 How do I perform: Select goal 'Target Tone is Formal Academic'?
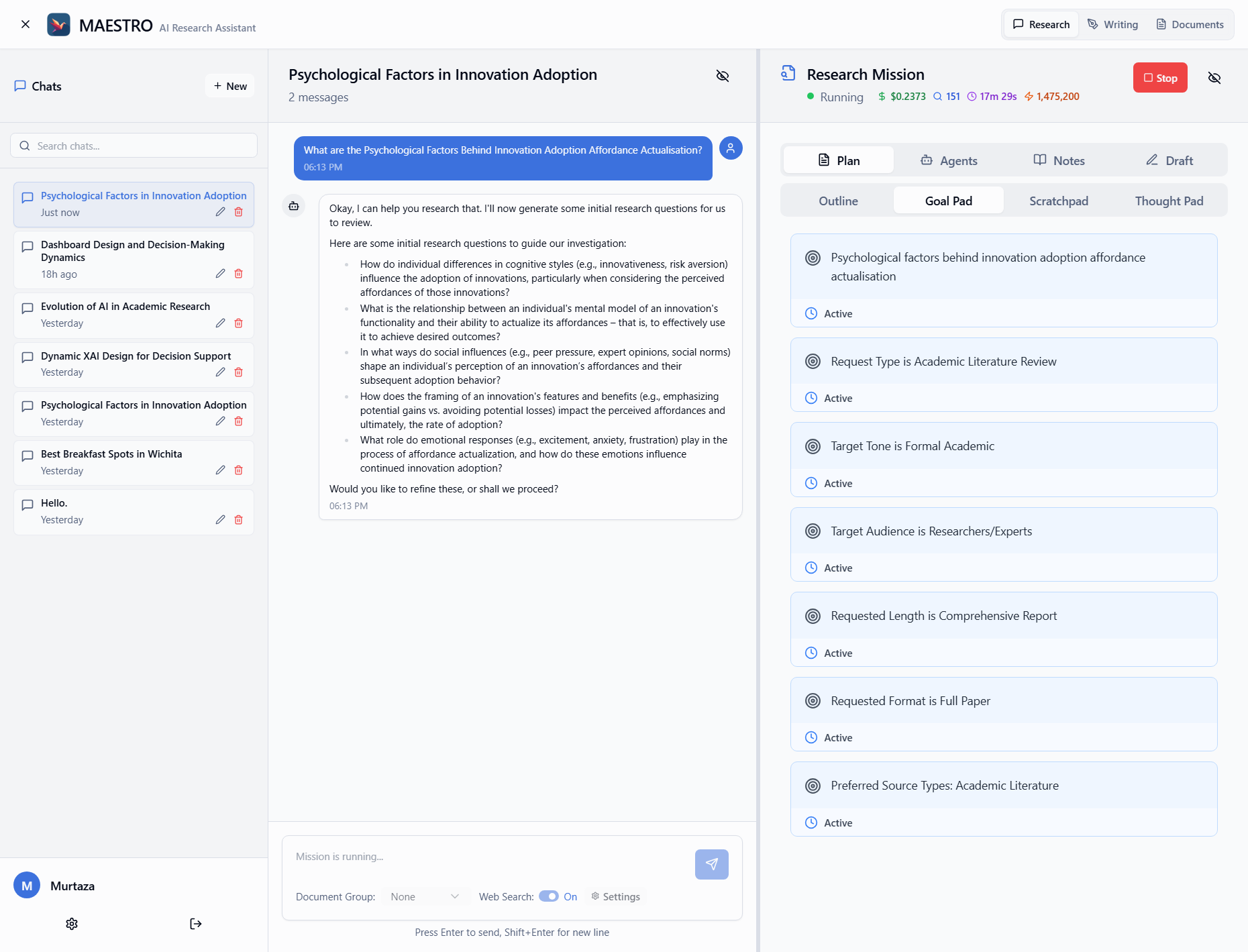(1004, 460)
